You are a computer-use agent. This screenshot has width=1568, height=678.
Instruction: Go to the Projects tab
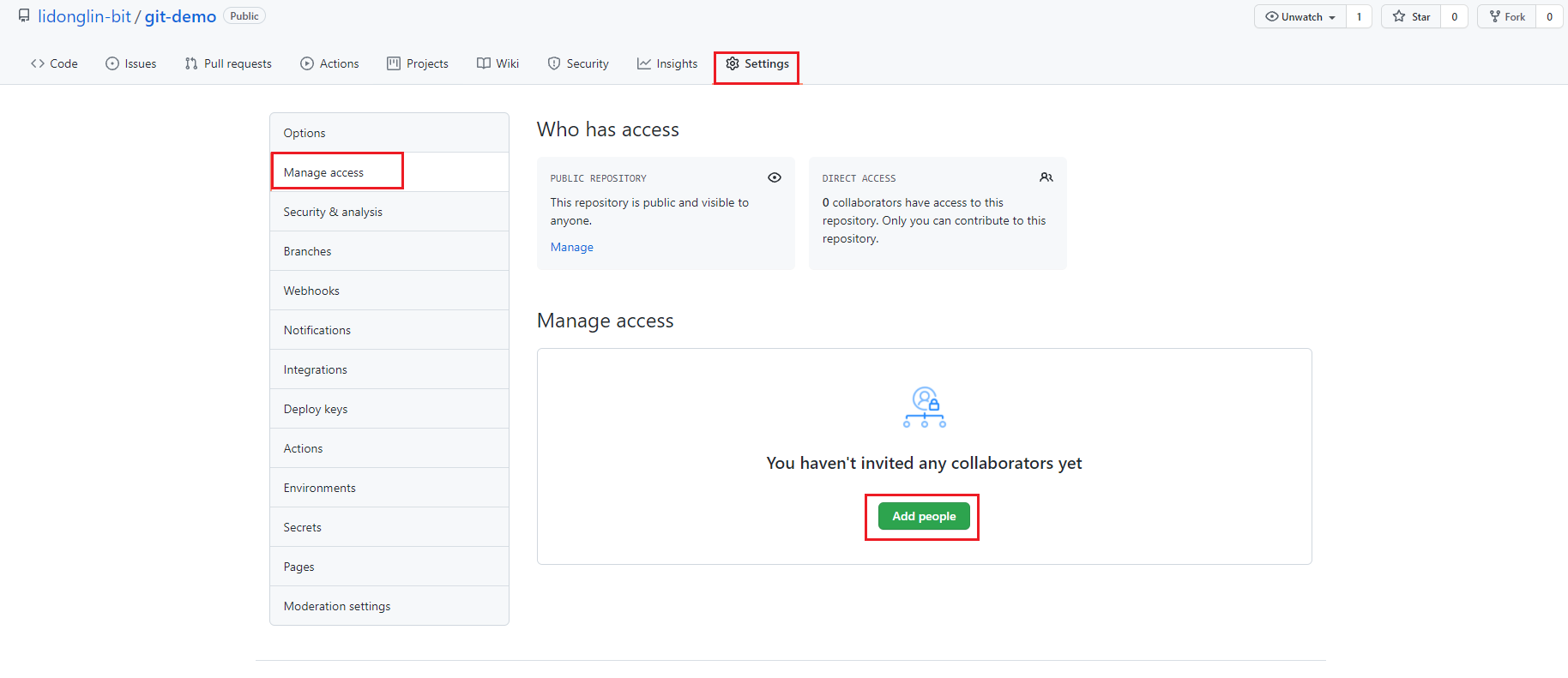418,63
